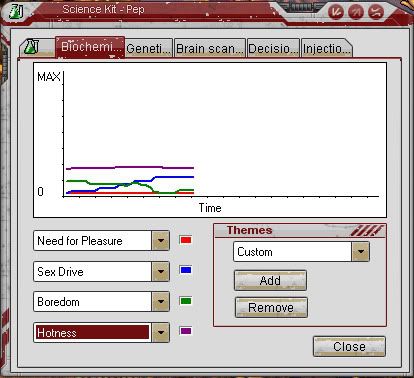Expand the Custom themes dropdown

[x=360, y=252]
